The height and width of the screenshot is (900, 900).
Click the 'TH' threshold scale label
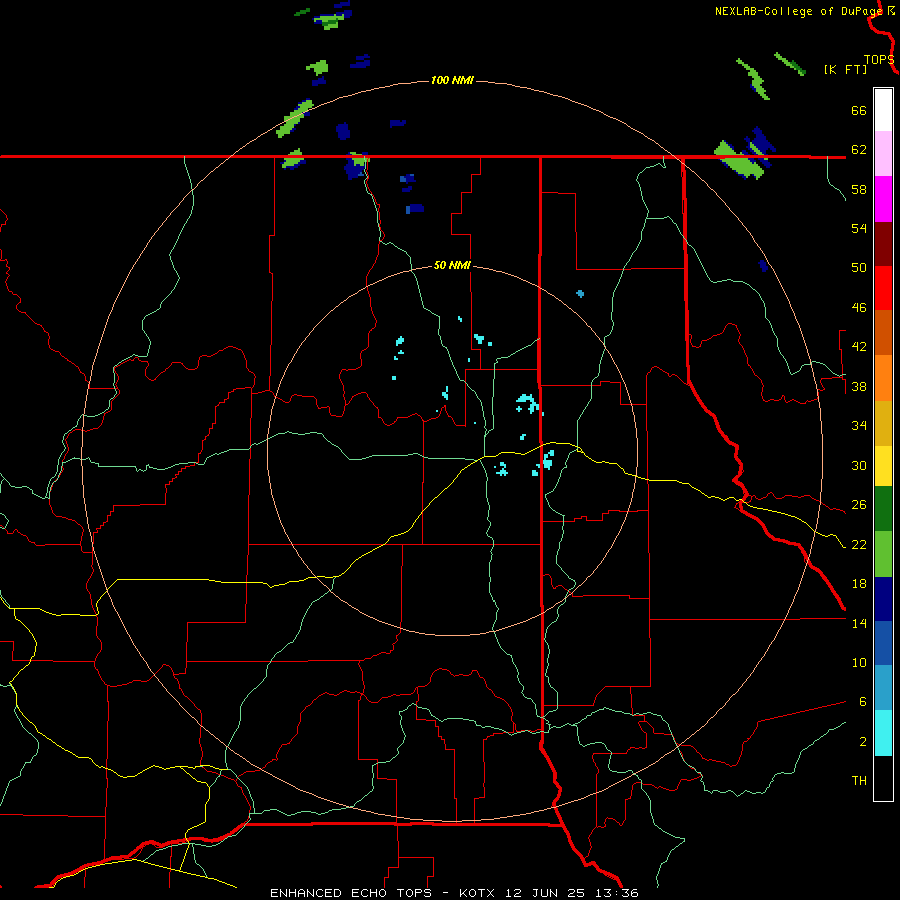click(x=859, y=781)
